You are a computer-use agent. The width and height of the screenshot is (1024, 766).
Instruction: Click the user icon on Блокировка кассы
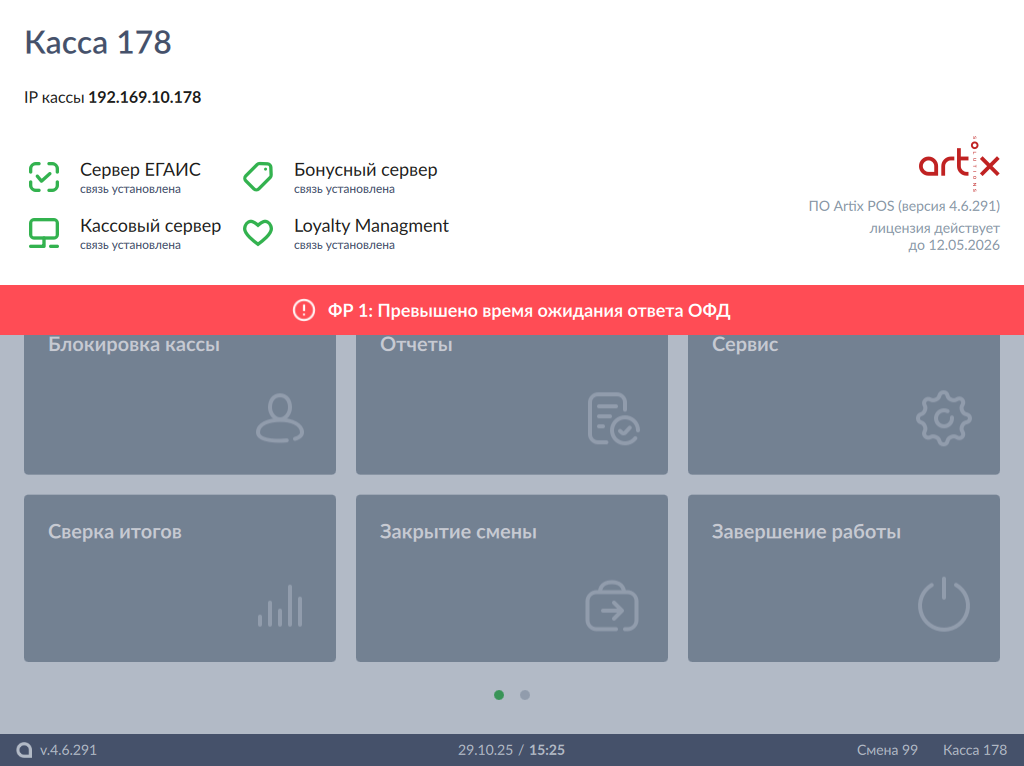[x=279, y=418]
